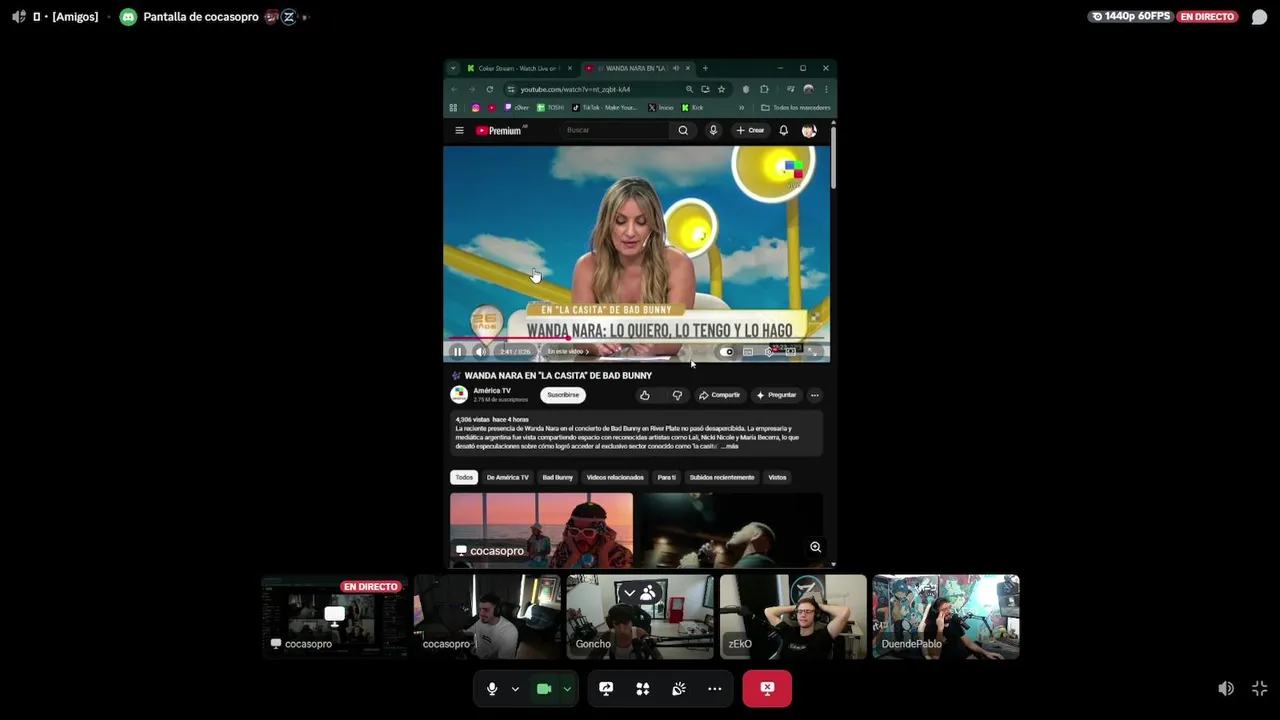The width and height of the screenshot is (1280, 720).
Task: Click the Preguntar button
Action: 777,395
